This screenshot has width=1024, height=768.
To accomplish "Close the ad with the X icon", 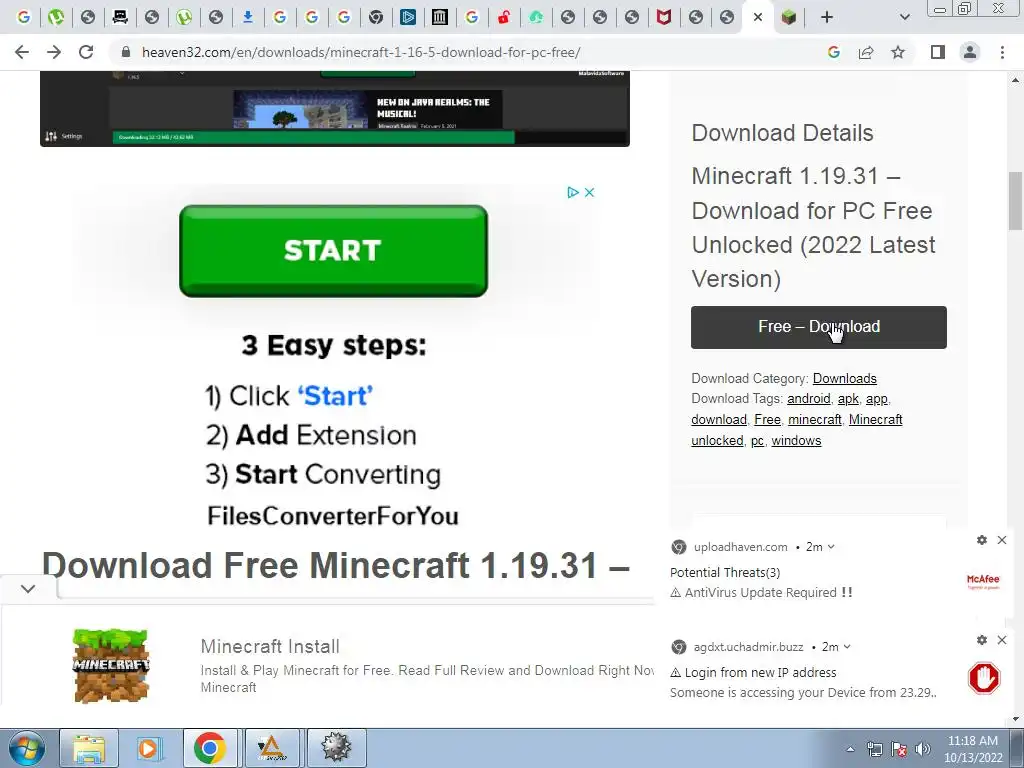I will tap(589, 192).
